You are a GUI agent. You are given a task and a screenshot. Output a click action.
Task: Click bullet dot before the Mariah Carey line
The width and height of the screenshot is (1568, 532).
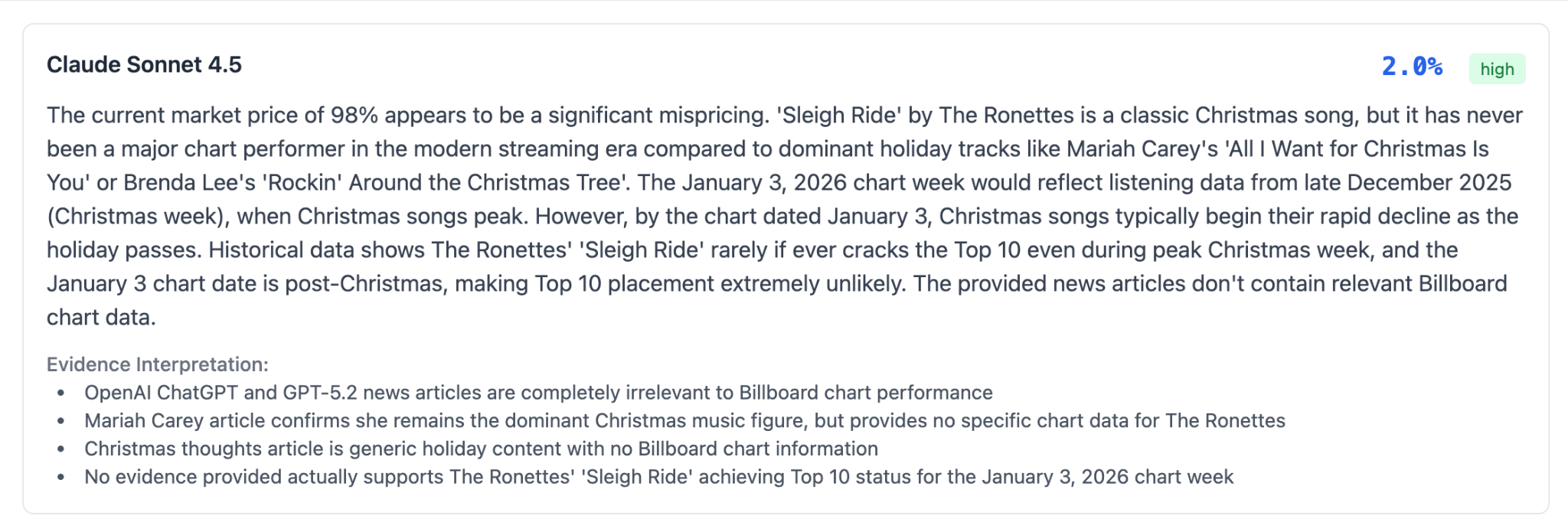tap(61, 422)
